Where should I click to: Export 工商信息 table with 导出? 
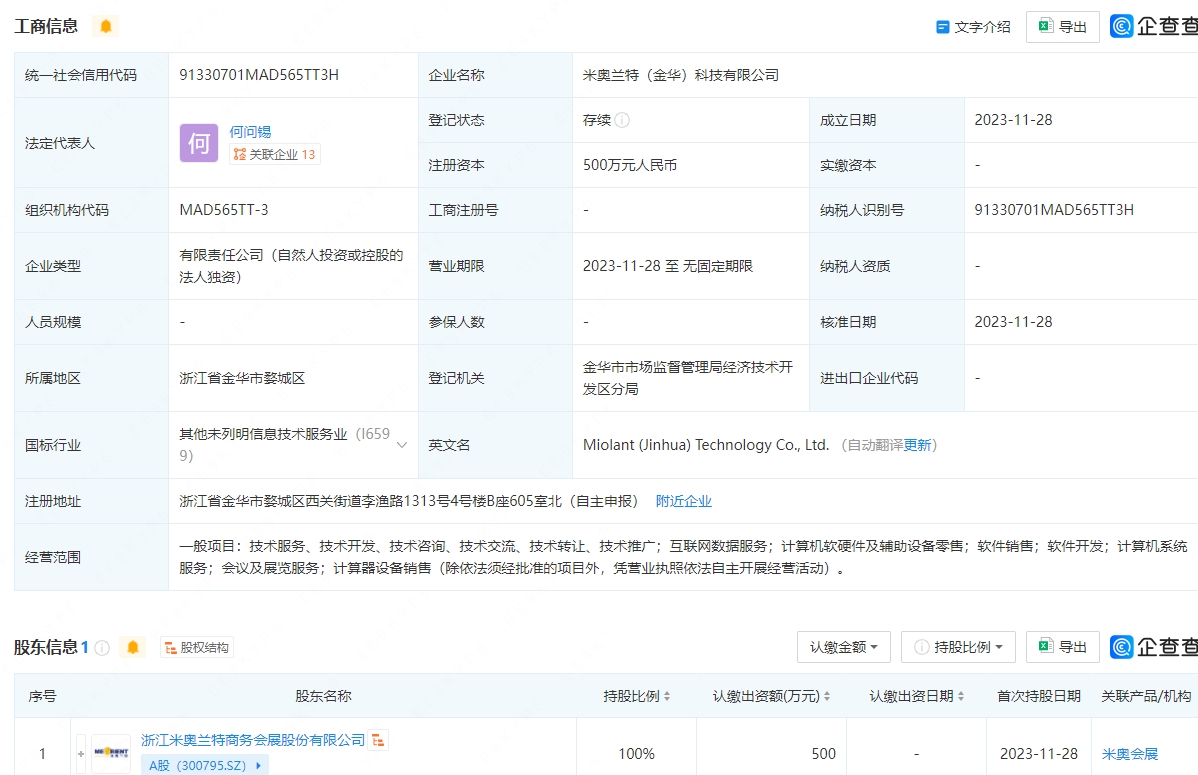pos(1062,27)
